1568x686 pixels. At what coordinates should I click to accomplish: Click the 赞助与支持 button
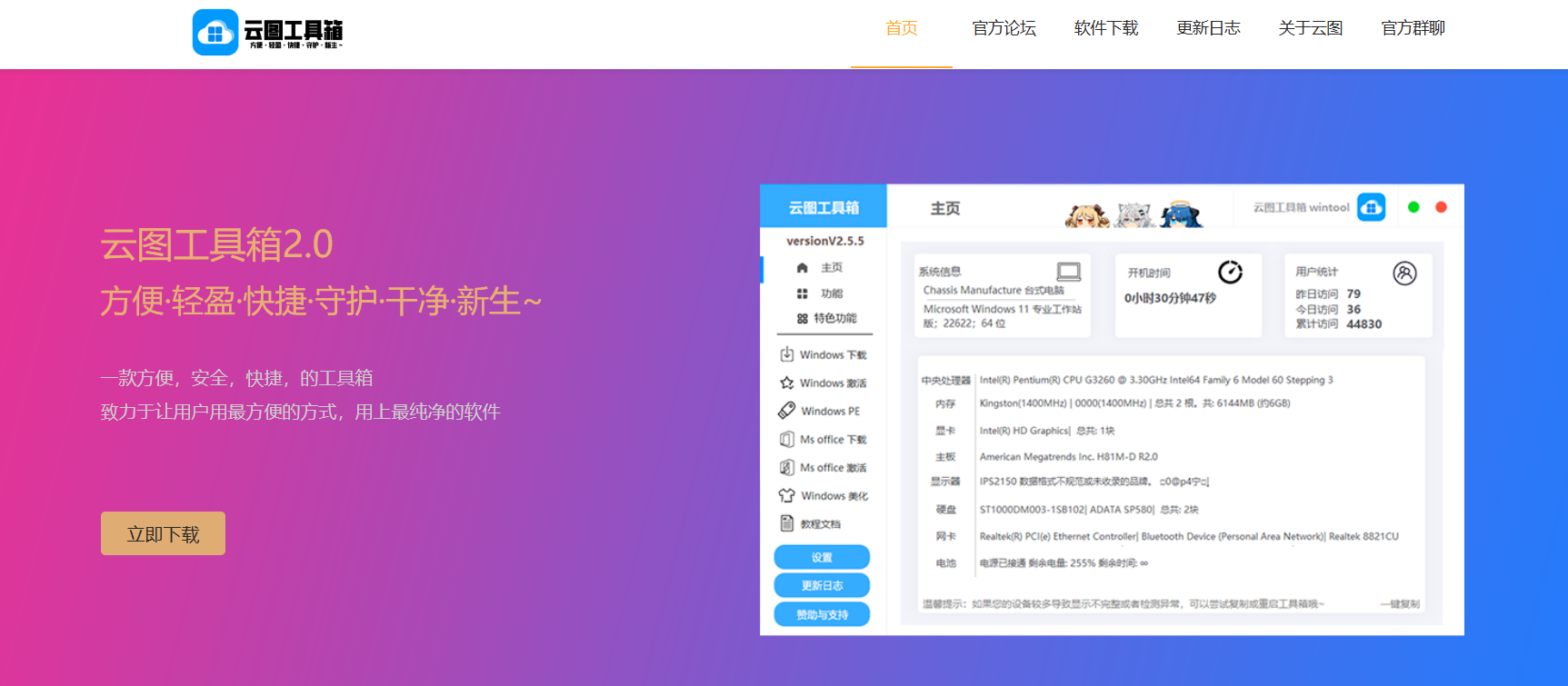(822, 614)
